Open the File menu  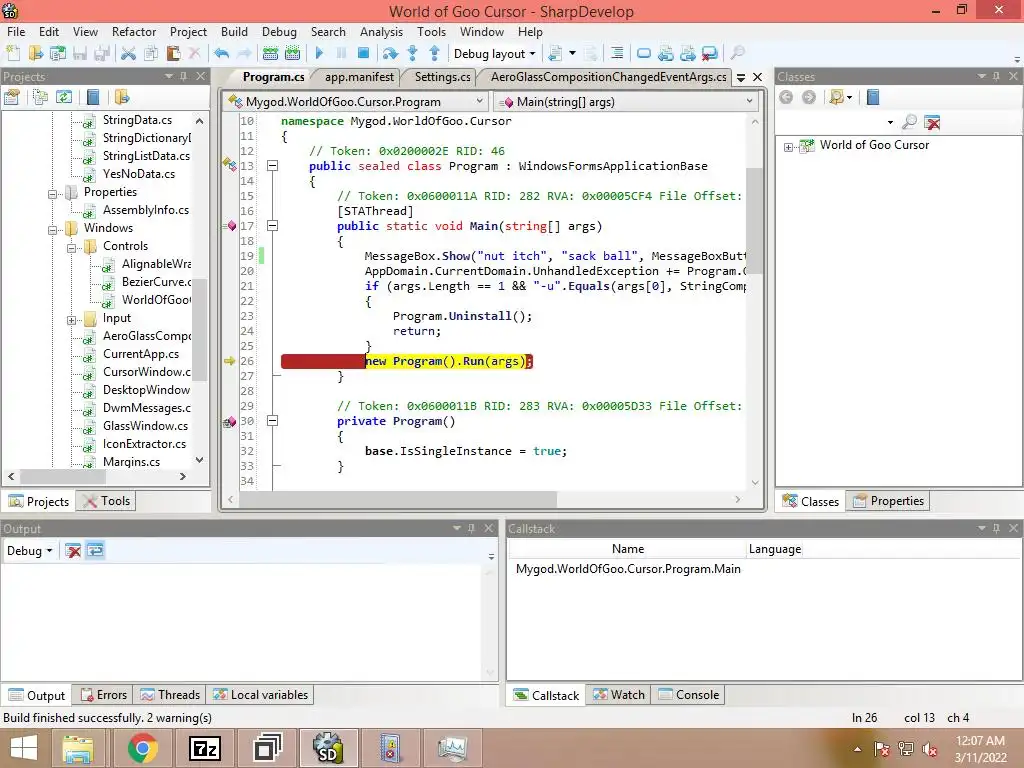coord(16,31)
